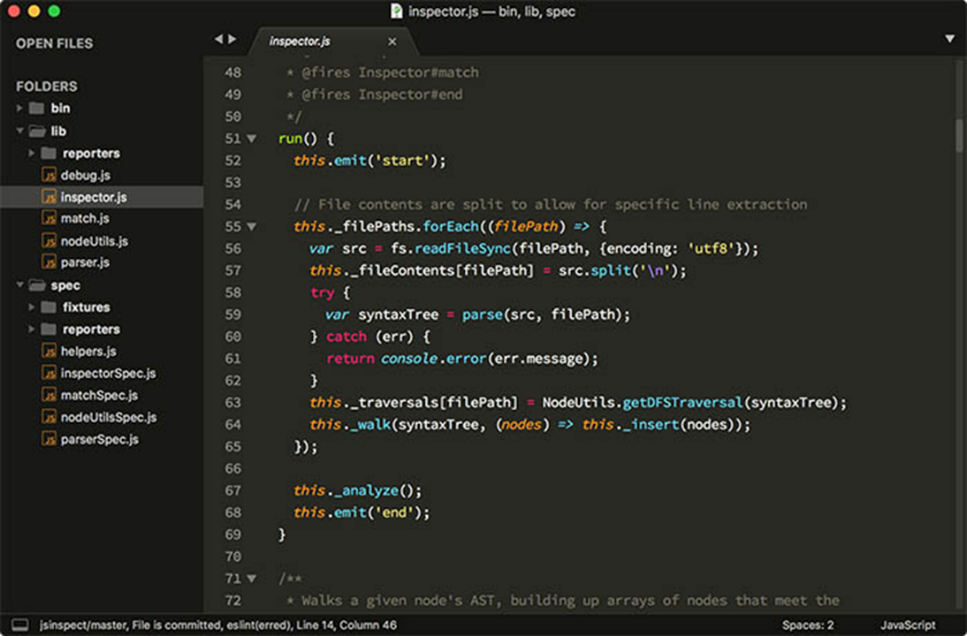The image size is (967, 636).
Task: Go to the previous tab using left arrow
Action: [218, 39]
